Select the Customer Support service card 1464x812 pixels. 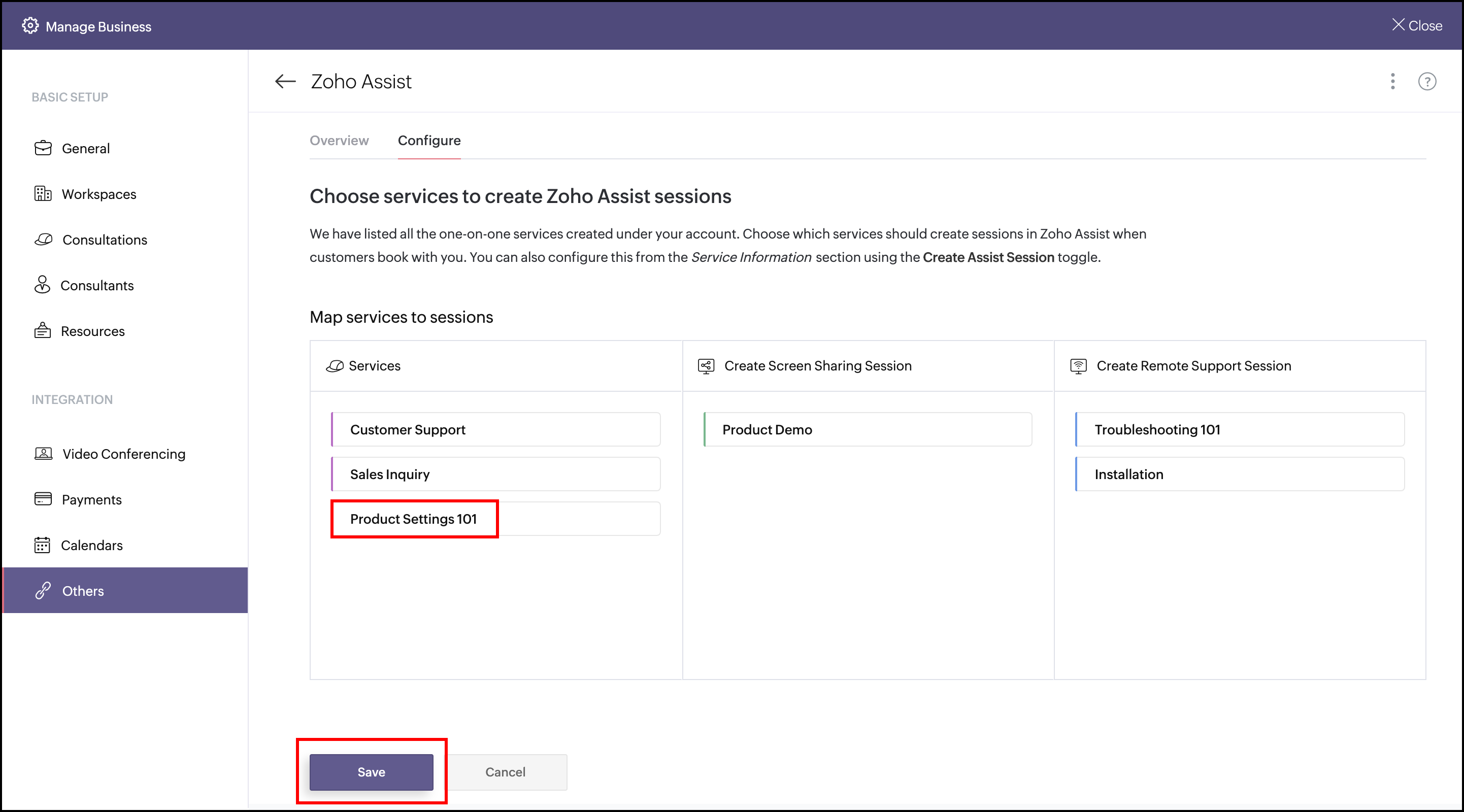(495, 429)
